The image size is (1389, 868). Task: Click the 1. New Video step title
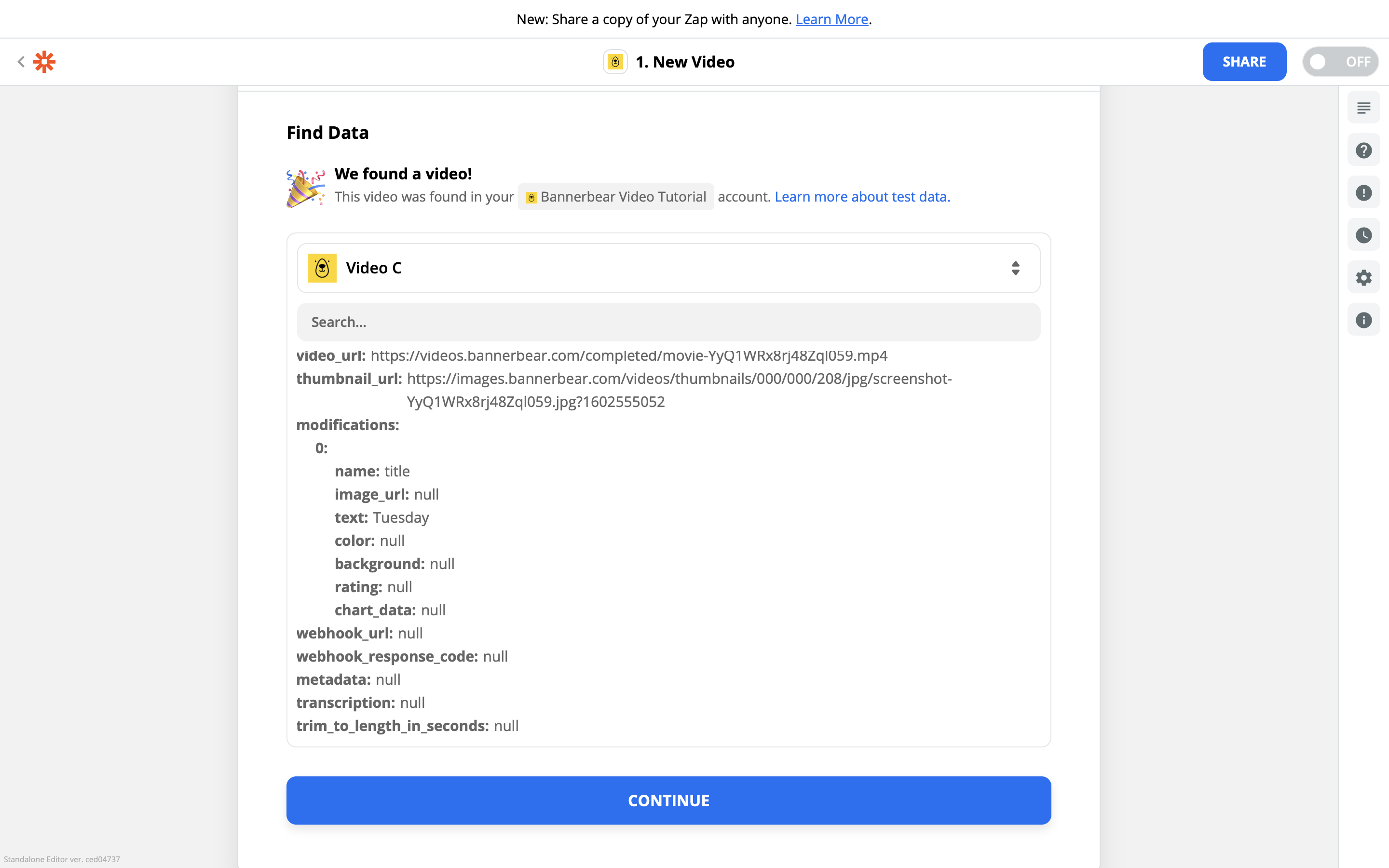(x=685, y=62)
